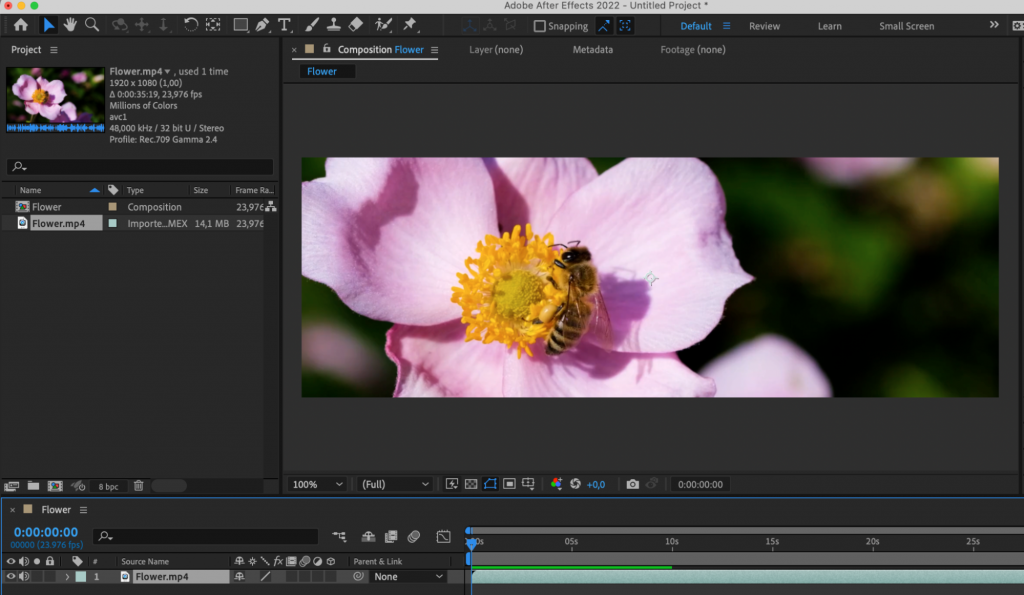
Task: Select the Brush tool
Action: pos(311,25)
